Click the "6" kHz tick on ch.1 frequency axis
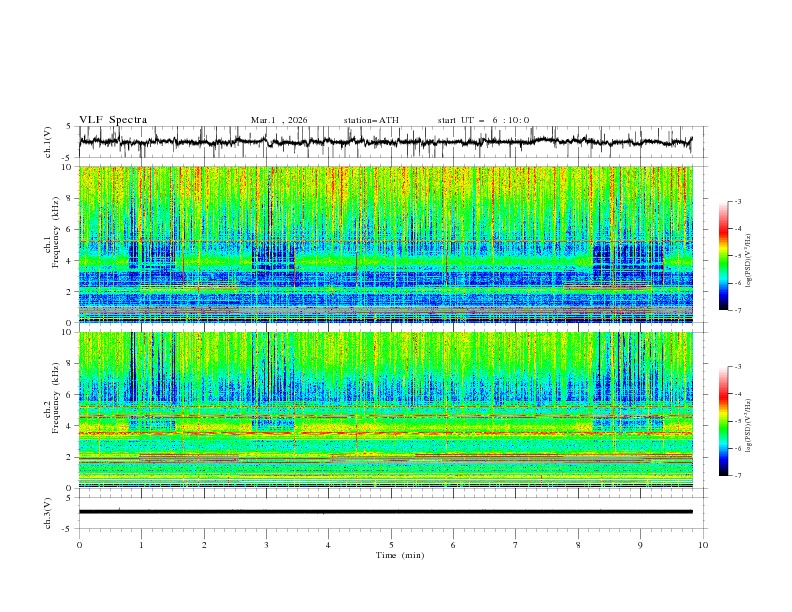Screen dimensions: 792x612 click(70, 229)
